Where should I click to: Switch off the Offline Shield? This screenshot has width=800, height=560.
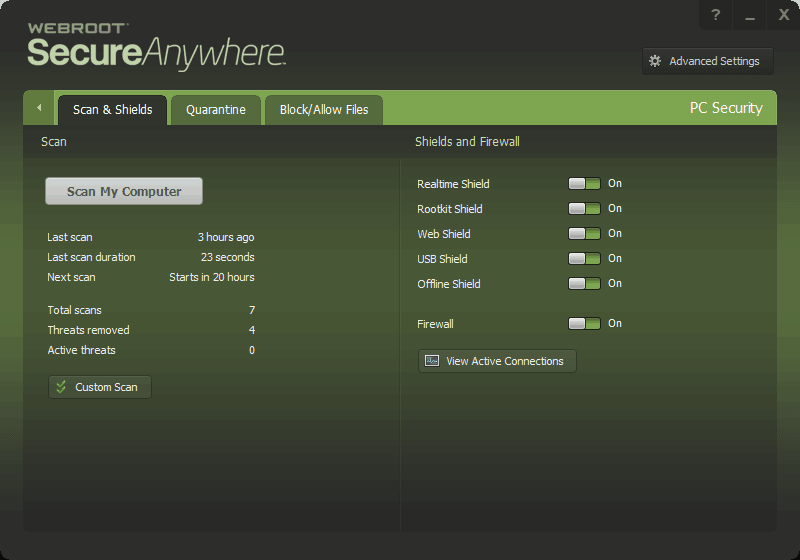click(584, 284)
